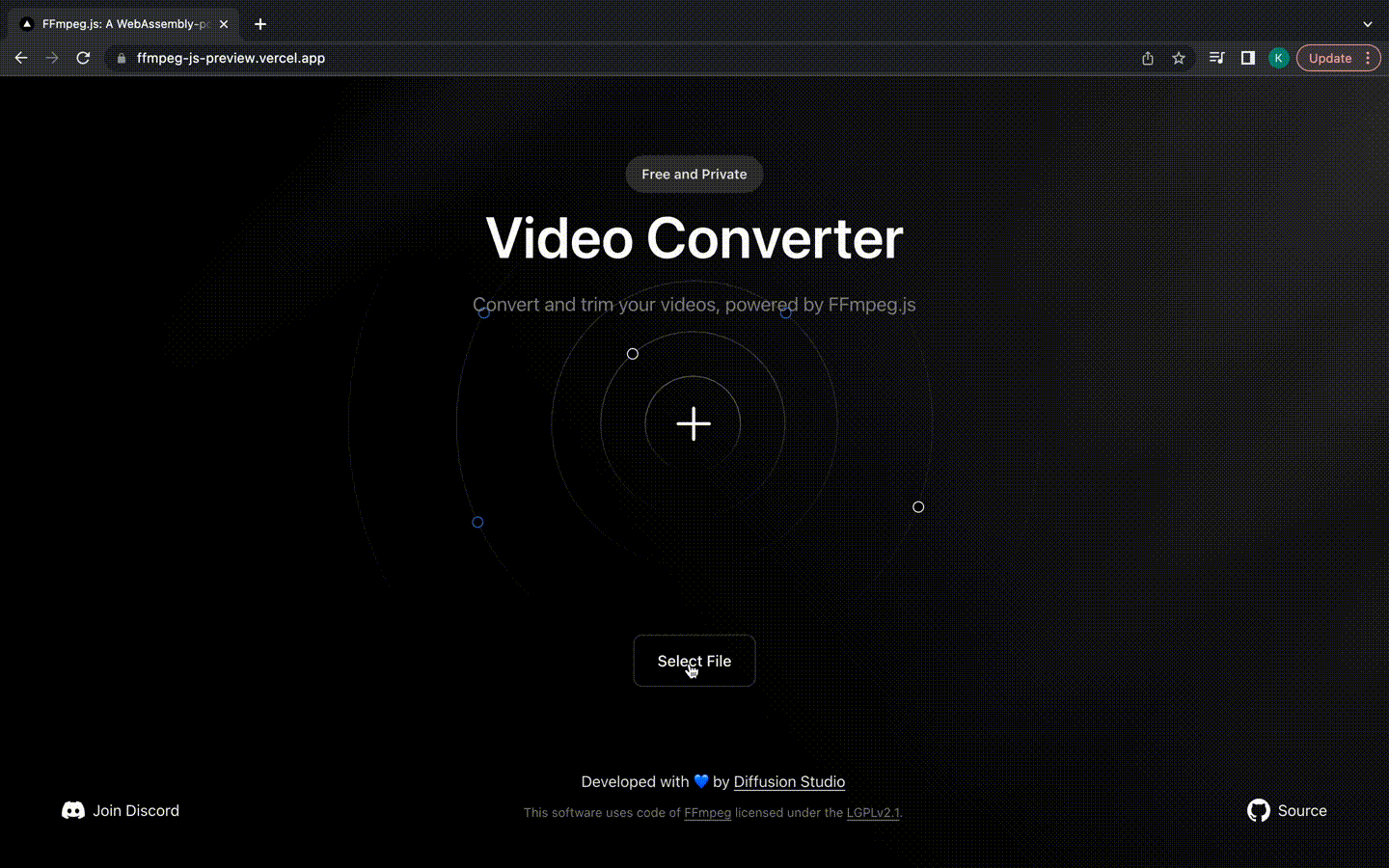The image size is (1389, 868).
Task: Click the Select File button
Action: point(694,661)
